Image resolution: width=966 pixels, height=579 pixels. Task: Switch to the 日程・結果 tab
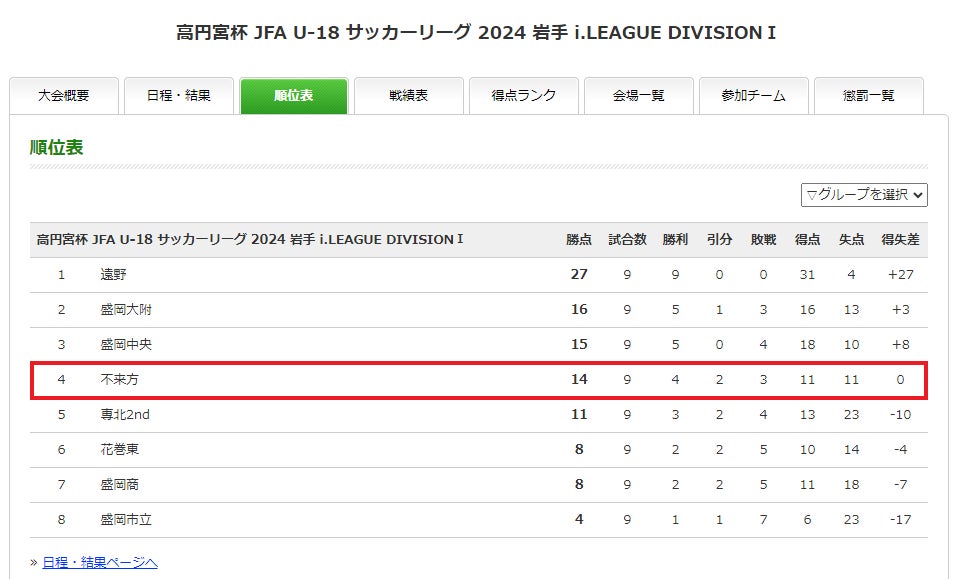point(179,96)
